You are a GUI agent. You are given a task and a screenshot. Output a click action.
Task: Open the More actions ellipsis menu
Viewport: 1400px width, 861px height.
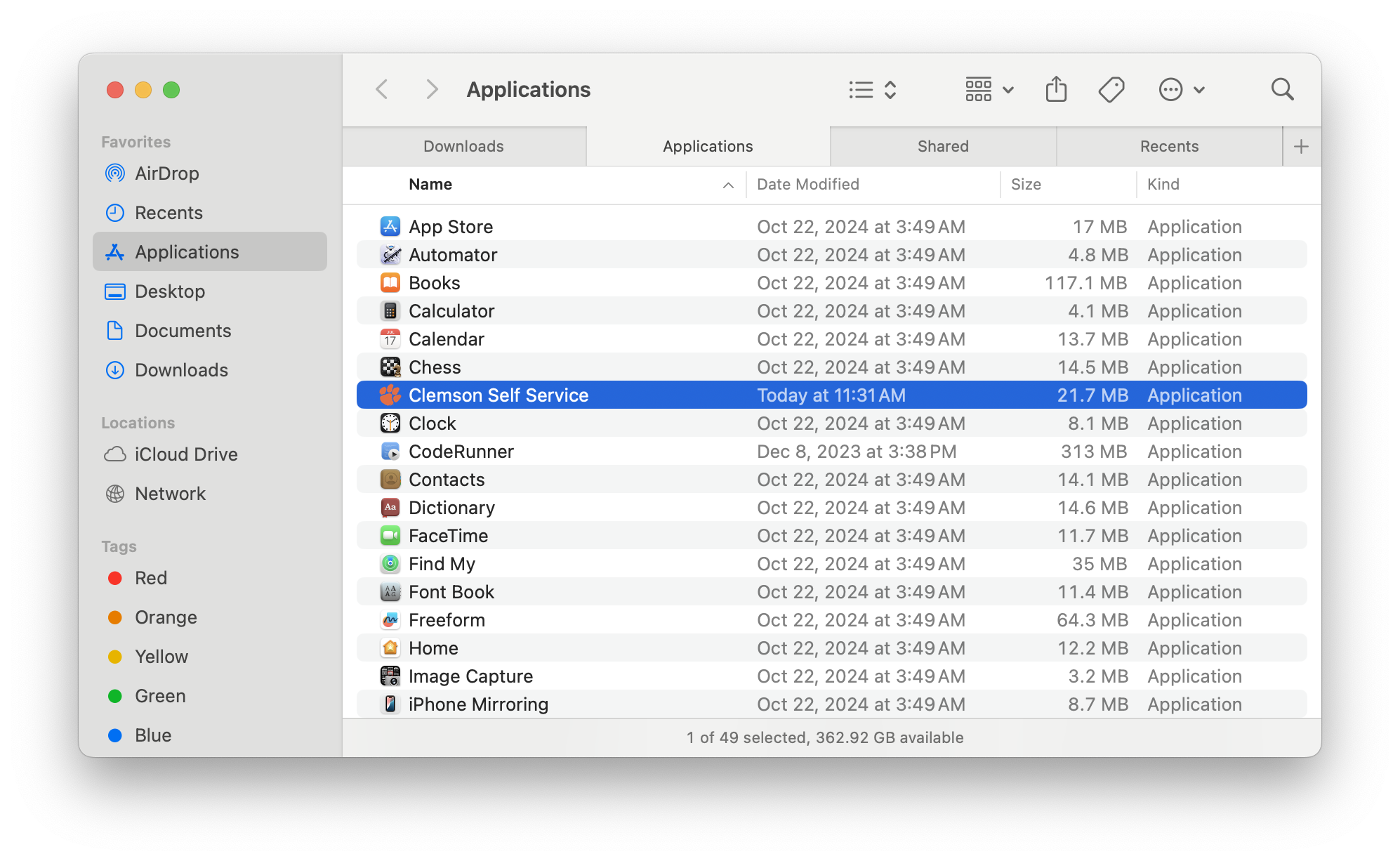coord(1182,89)
